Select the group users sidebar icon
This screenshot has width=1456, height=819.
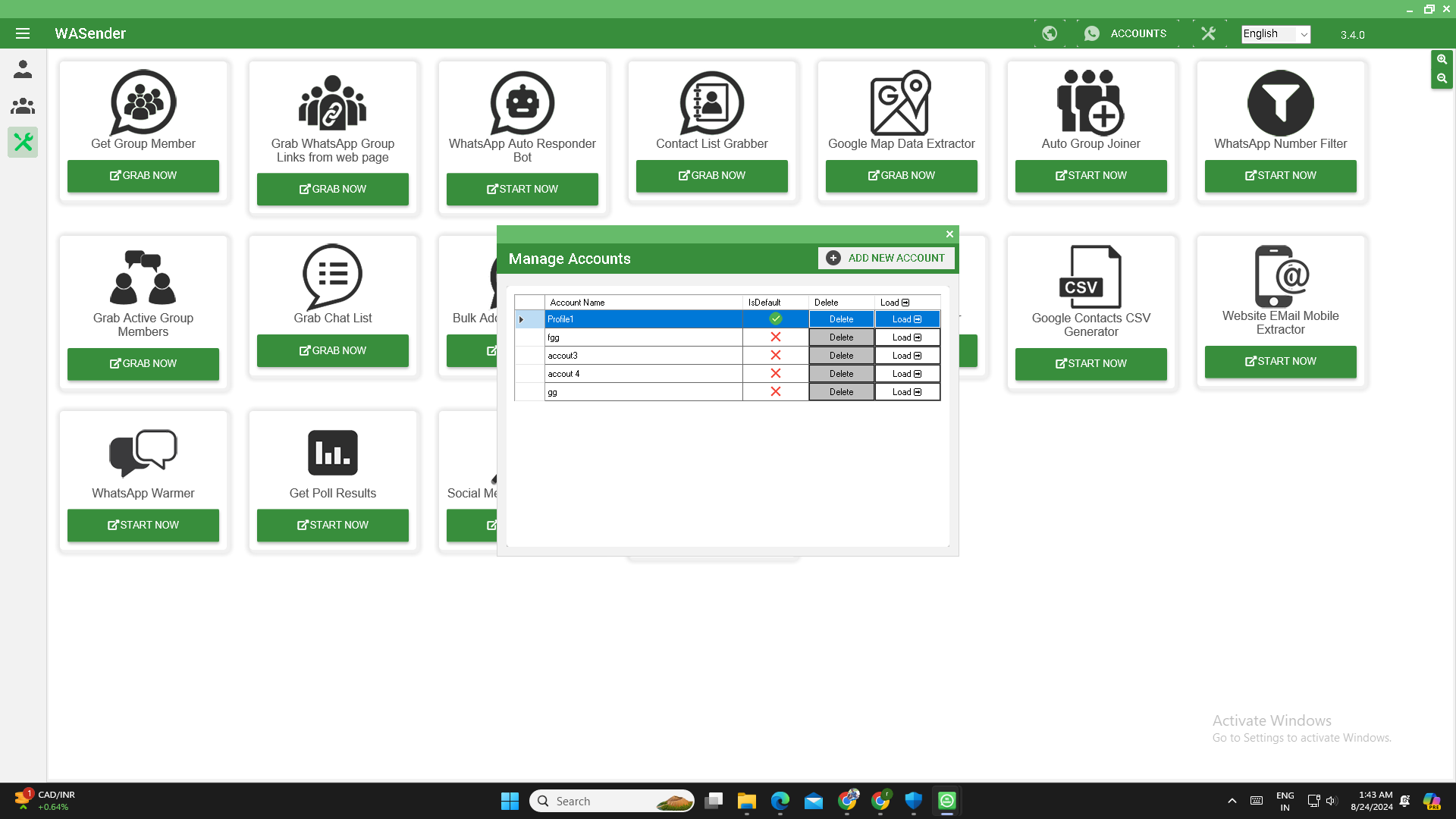coord(23,106)
